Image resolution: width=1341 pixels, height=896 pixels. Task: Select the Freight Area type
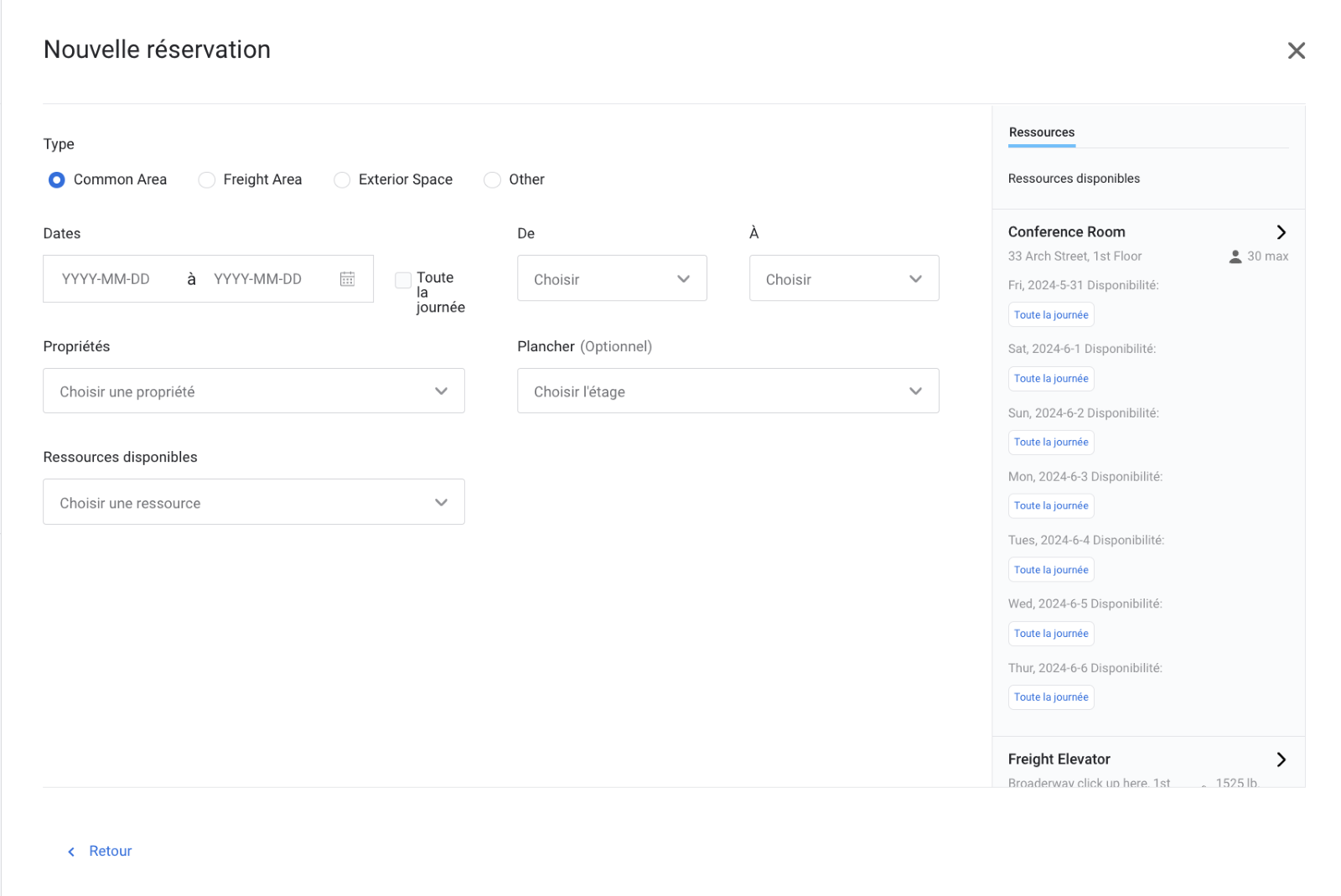click(207, 180)
